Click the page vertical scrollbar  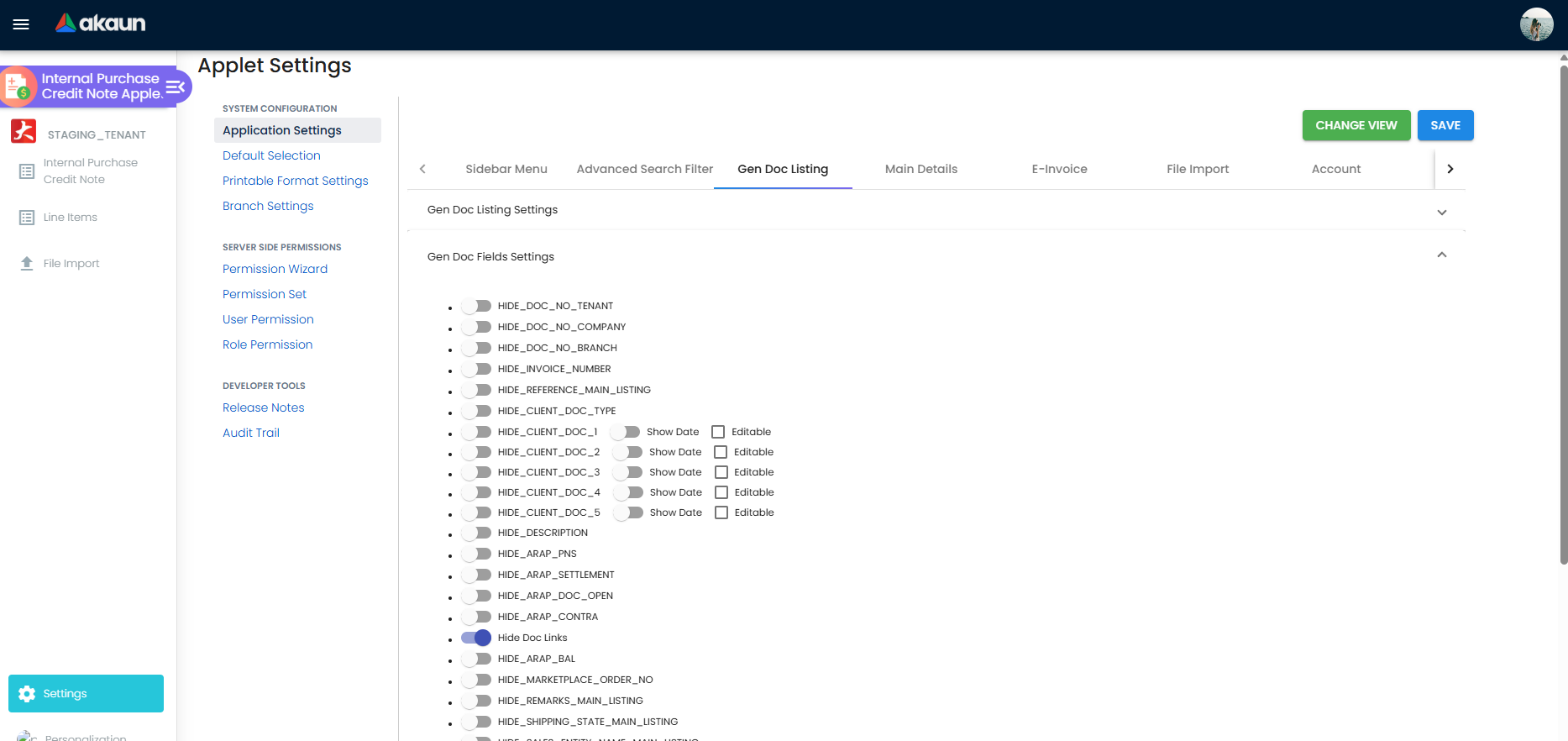1563,315
